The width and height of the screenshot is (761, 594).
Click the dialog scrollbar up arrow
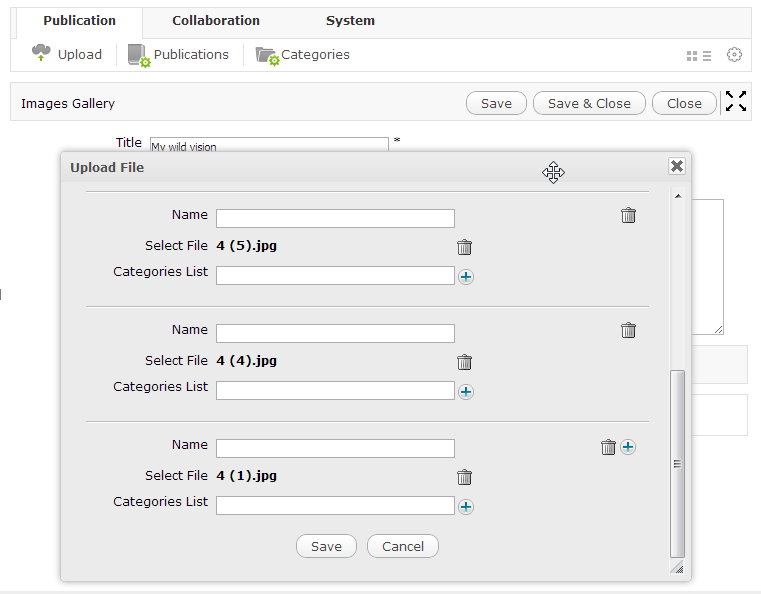click(x=678, y=196)
